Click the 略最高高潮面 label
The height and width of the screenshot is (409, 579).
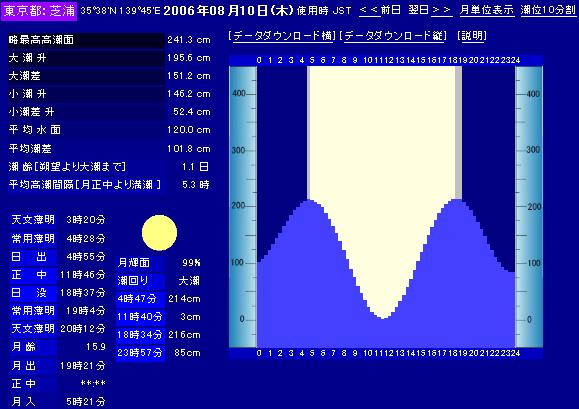click(41, 40)
